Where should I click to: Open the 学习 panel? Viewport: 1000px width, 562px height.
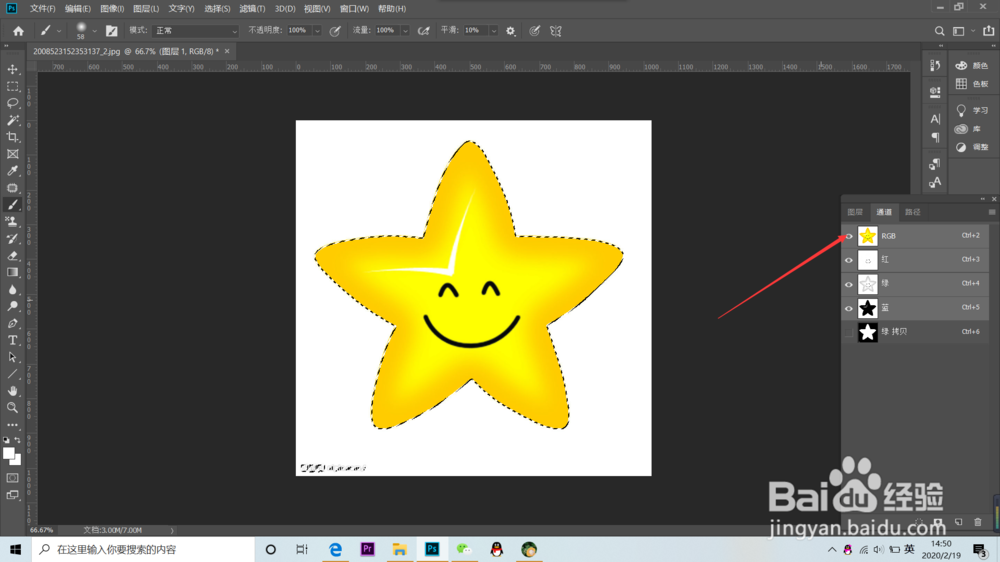972,110
